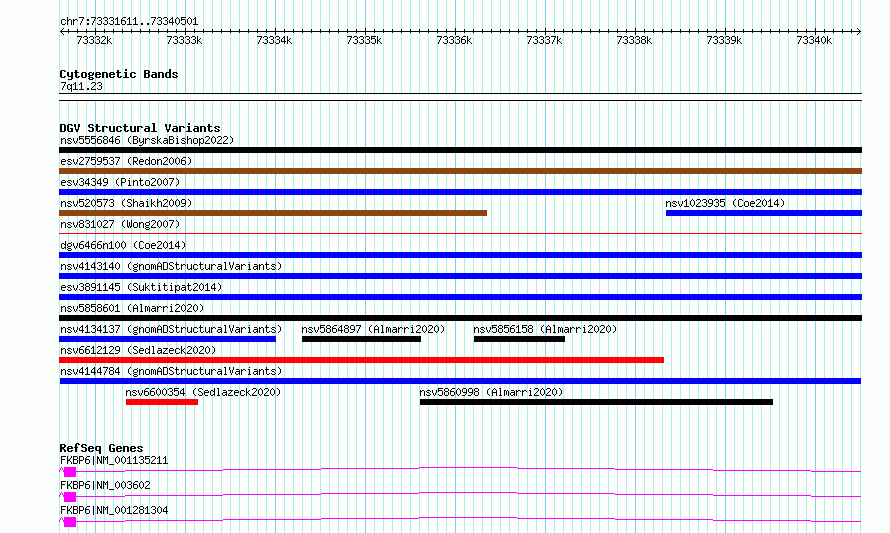Click the magenta exon under FKBP6|NM_003602
Image resolution: width=890 pixels, height=533 pixels.
(70, 497)
